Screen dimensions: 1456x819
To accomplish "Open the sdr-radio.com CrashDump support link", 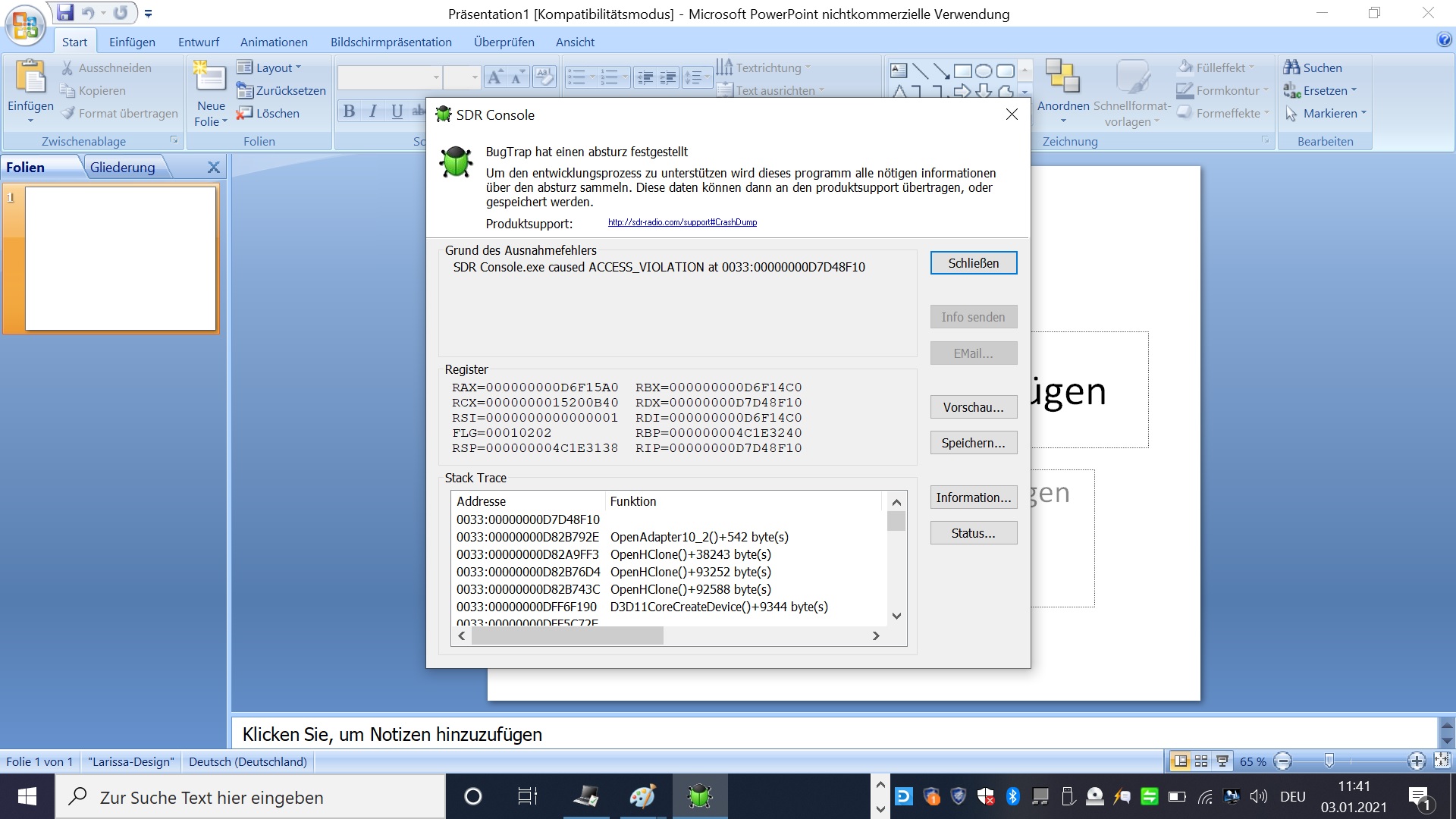I will tap(682, 222).
